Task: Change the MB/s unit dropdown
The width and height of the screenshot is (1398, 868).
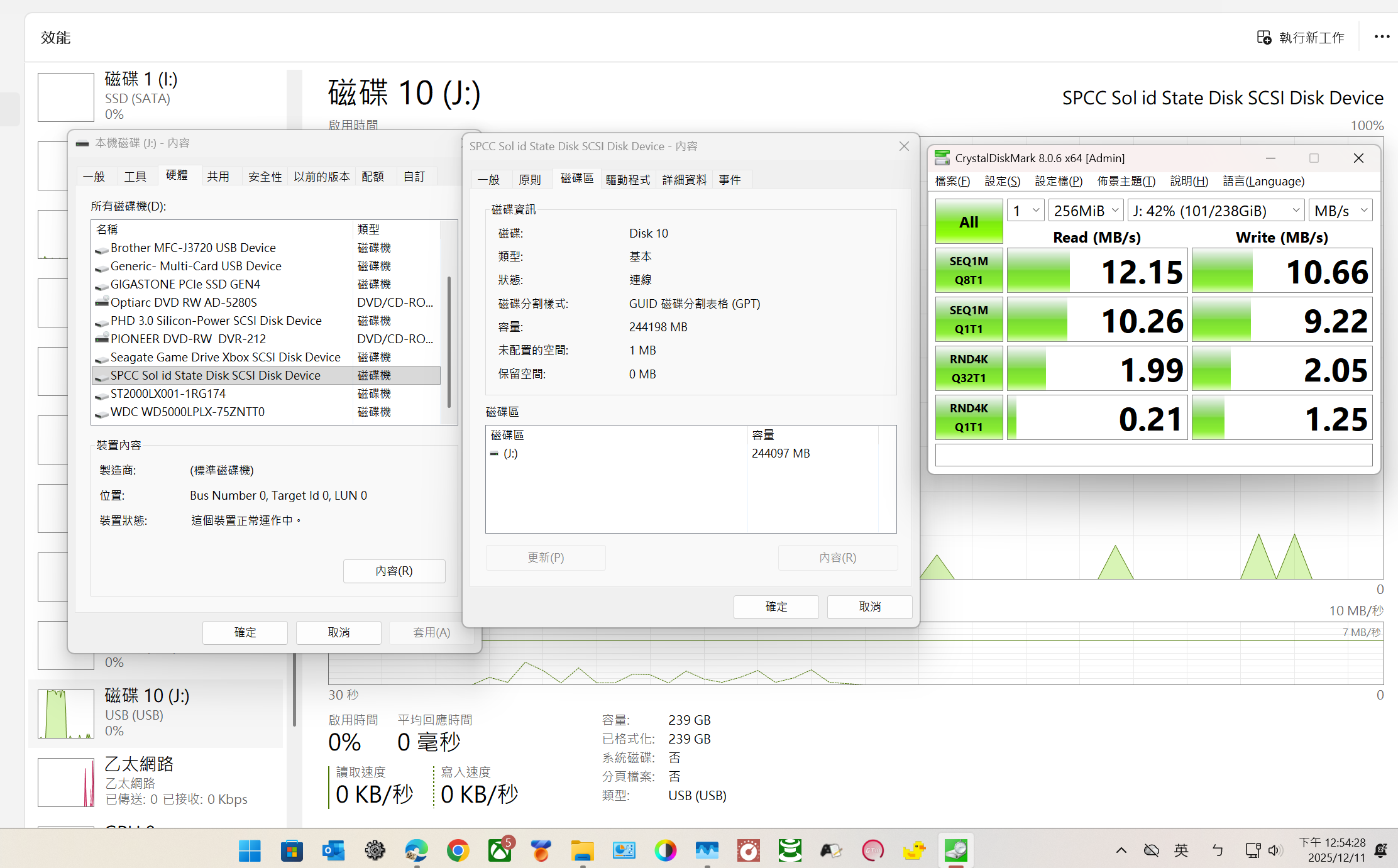Action: [1340, 211]
